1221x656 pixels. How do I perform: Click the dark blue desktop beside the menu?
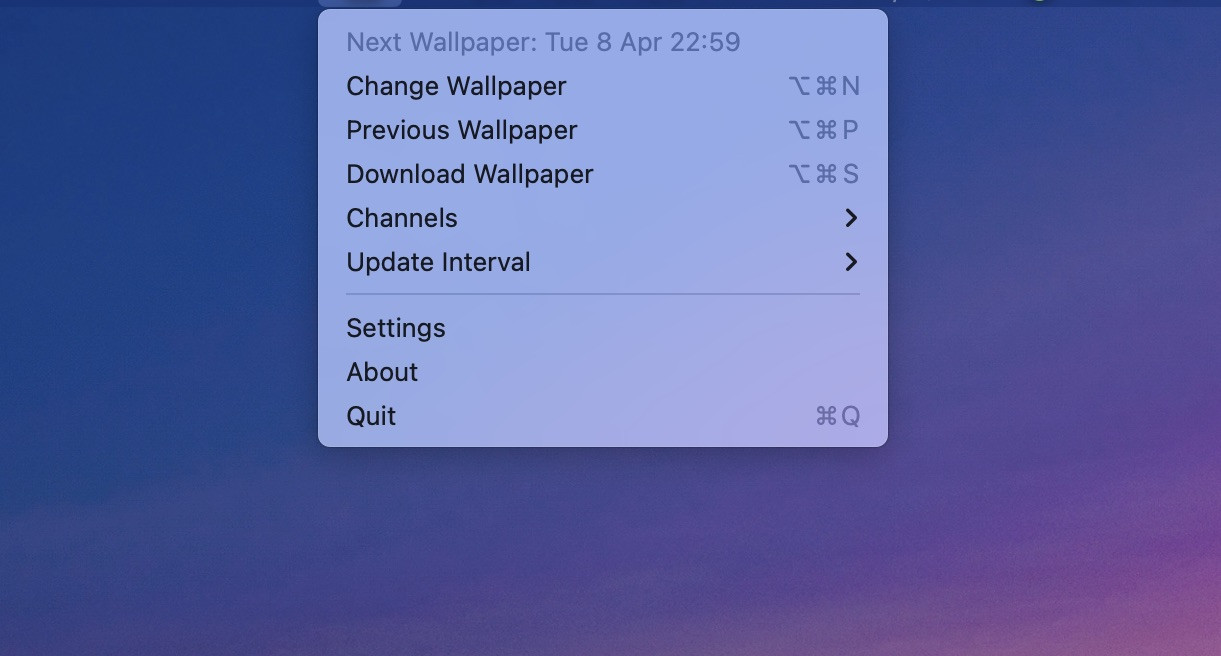(x=150, y=200)
